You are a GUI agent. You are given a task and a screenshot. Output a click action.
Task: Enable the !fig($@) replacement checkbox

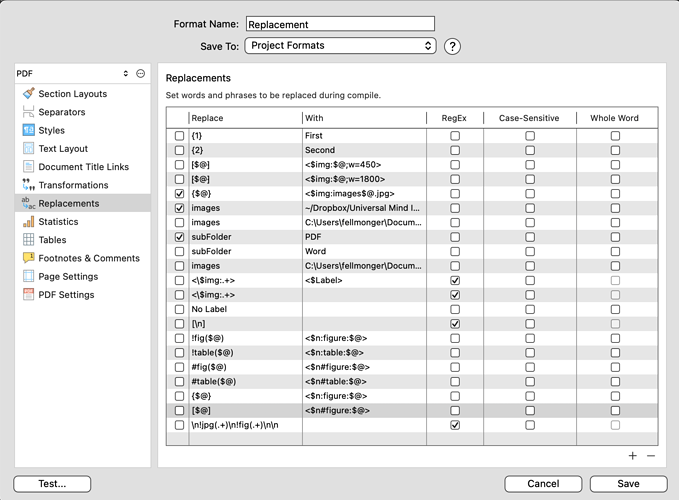point(179,338)
